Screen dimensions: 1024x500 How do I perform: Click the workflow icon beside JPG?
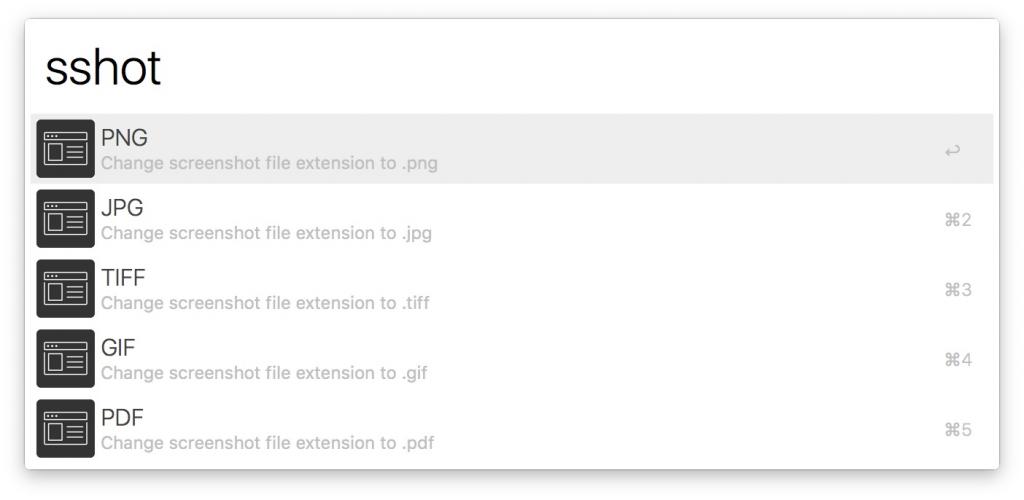[66, 219]
